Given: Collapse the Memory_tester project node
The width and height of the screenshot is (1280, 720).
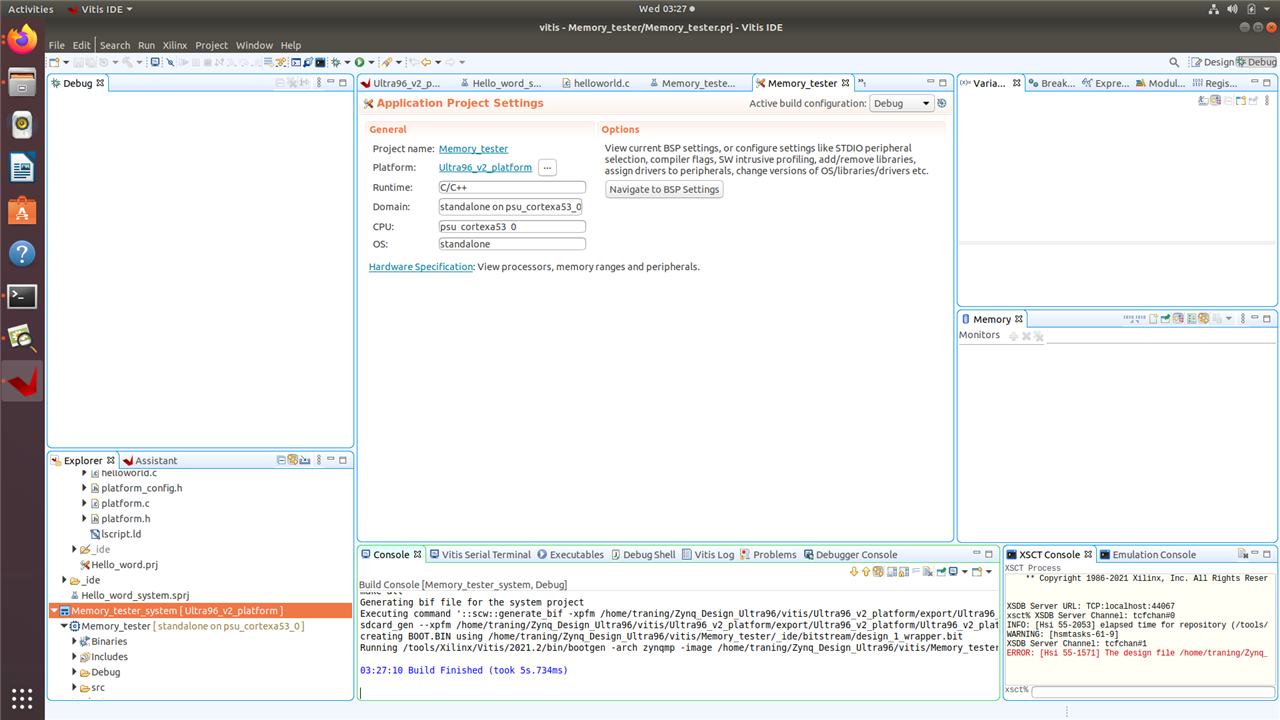Looking at the screenshot, I should coord(64,626).
